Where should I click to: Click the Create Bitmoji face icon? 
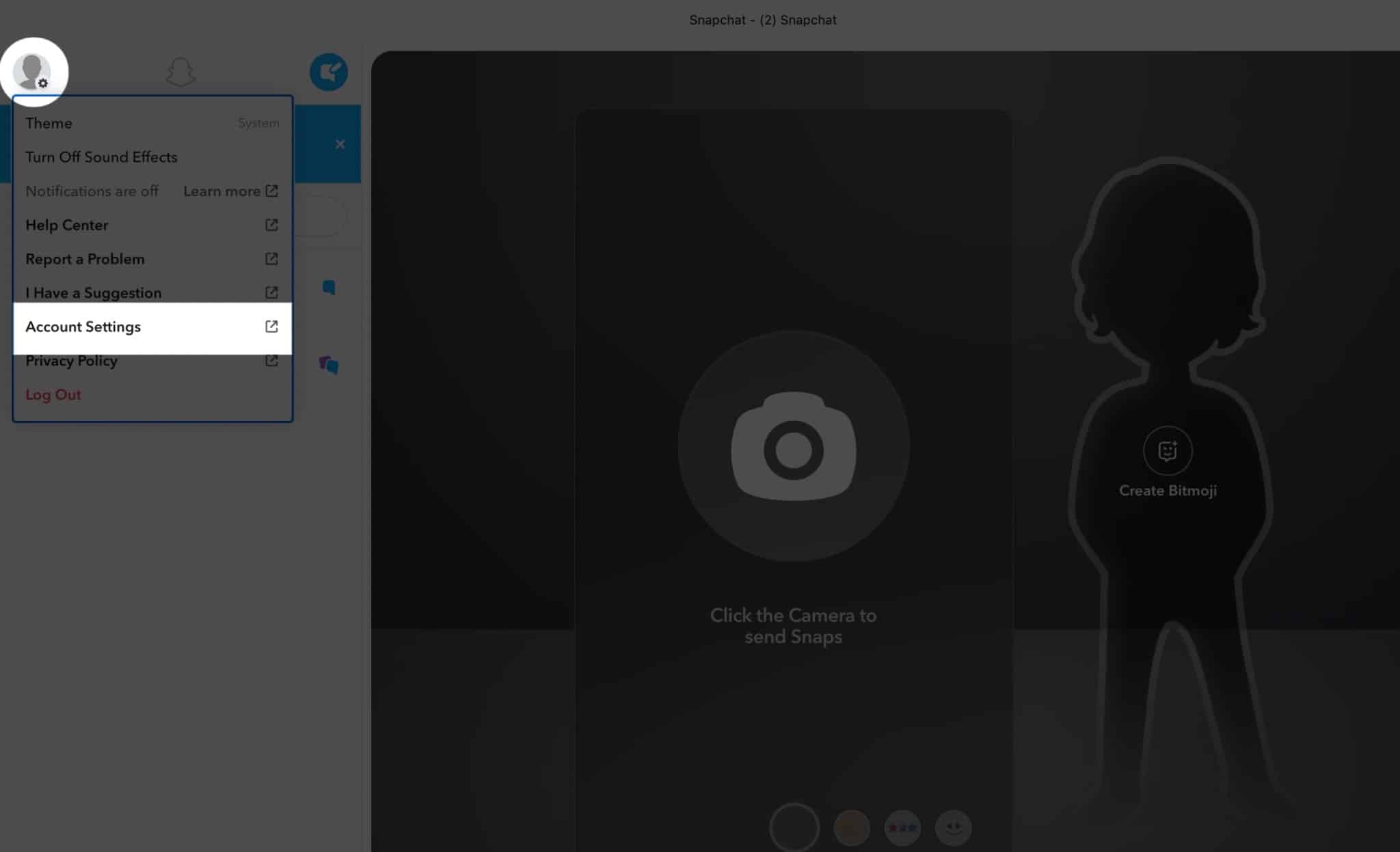pos(1167,450)
